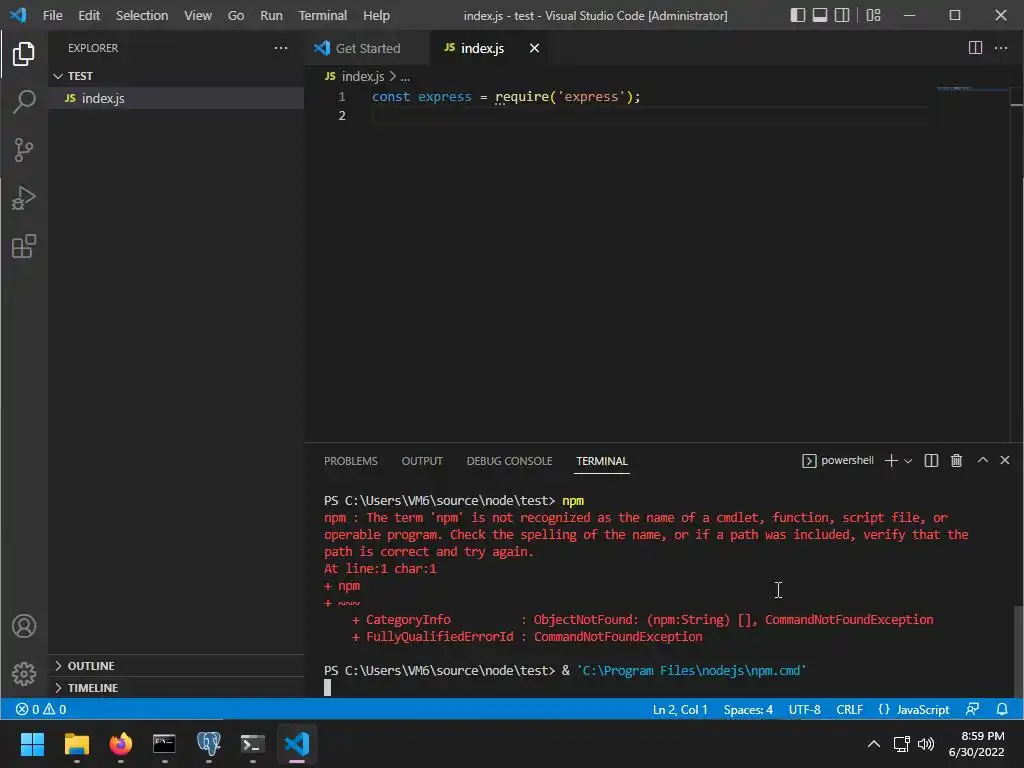Open the Explorer view in activity bar

pyautogui.click(x=24, y=54)
